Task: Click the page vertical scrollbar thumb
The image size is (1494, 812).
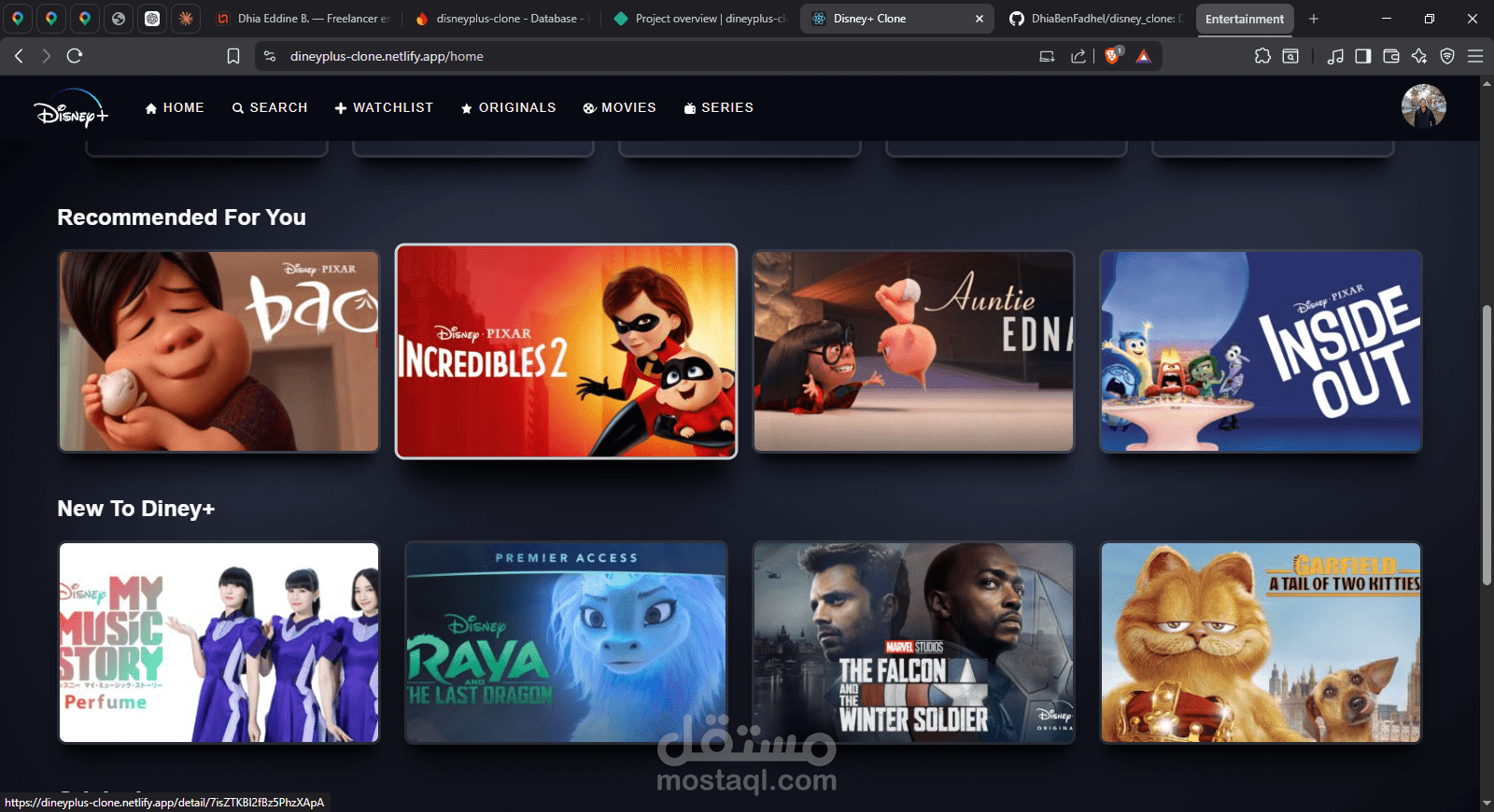Action: click(1487, 445)
